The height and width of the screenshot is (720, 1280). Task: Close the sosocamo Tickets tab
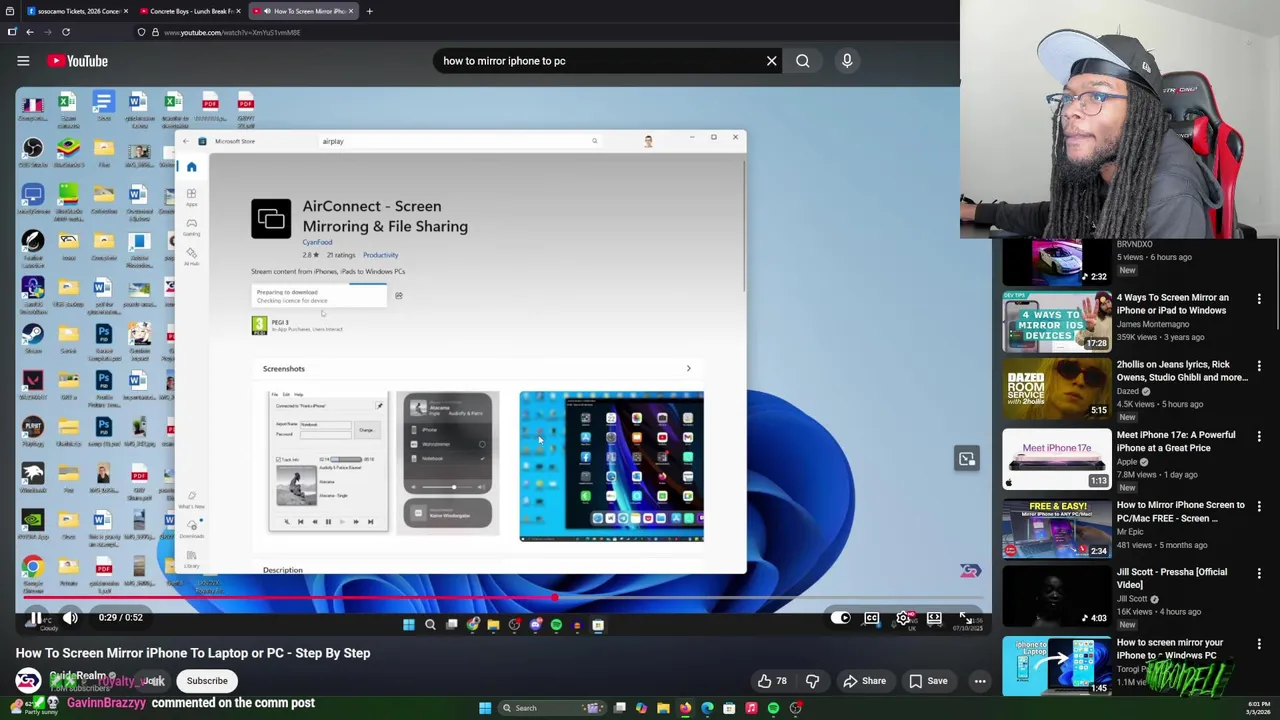click(125, 11)
